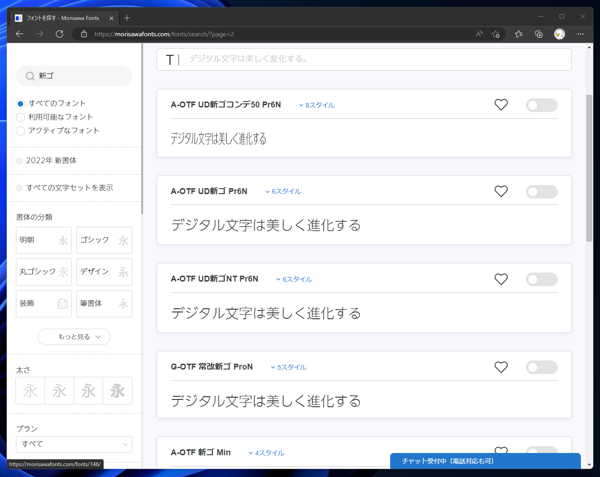Activate the A-OTF UD新ゴNT Pr6N toggle
The image size is (600, 477).
pos(541,279)
